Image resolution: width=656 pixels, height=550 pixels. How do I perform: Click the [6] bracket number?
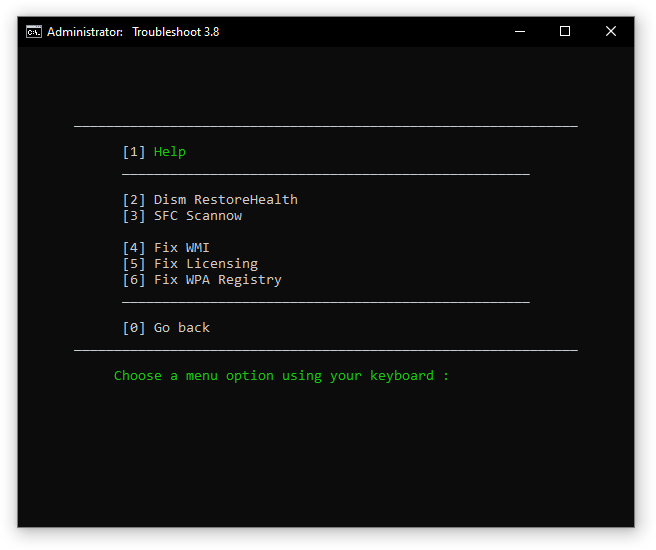(134, 280)
